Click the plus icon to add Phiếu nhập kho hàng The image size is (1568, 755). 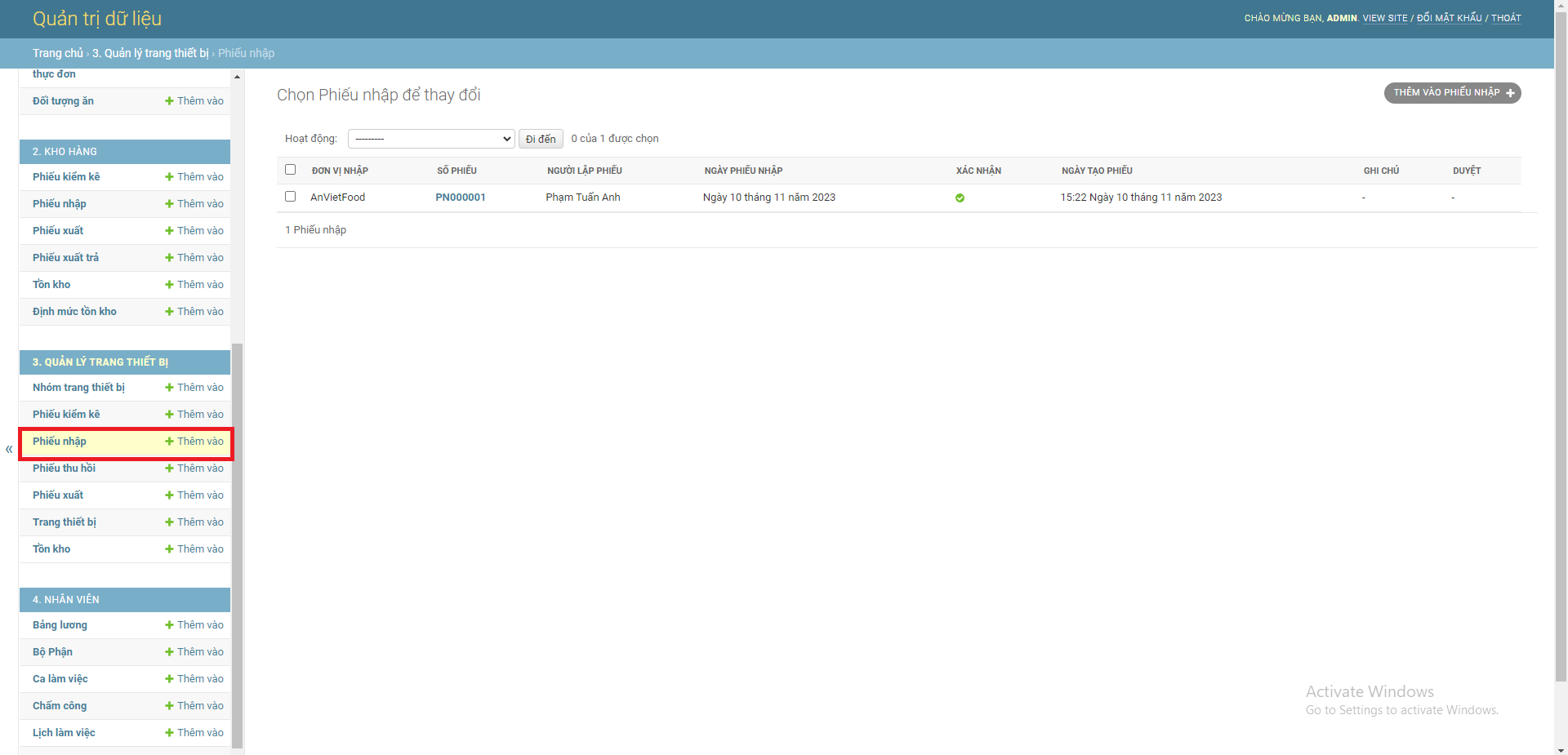pos(168,203)
